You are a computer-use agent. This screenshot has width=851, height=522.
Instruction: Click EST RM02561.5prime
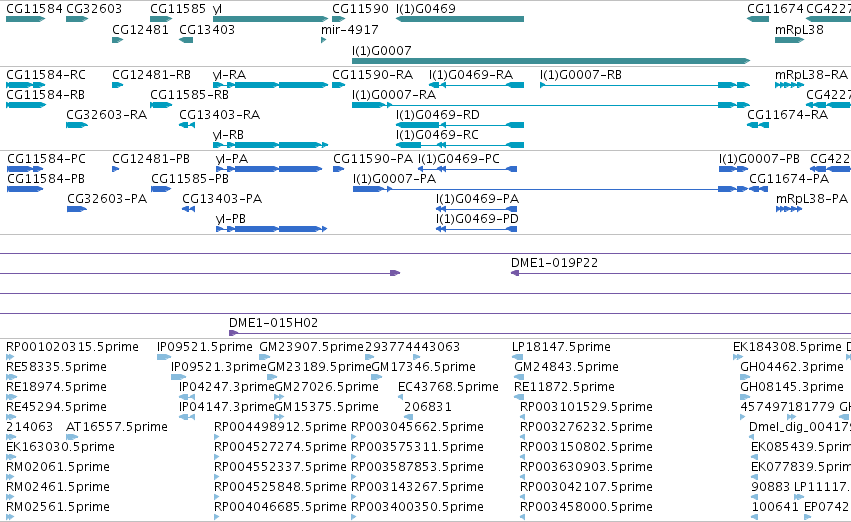pyautogui.click(x=10, y=517)
